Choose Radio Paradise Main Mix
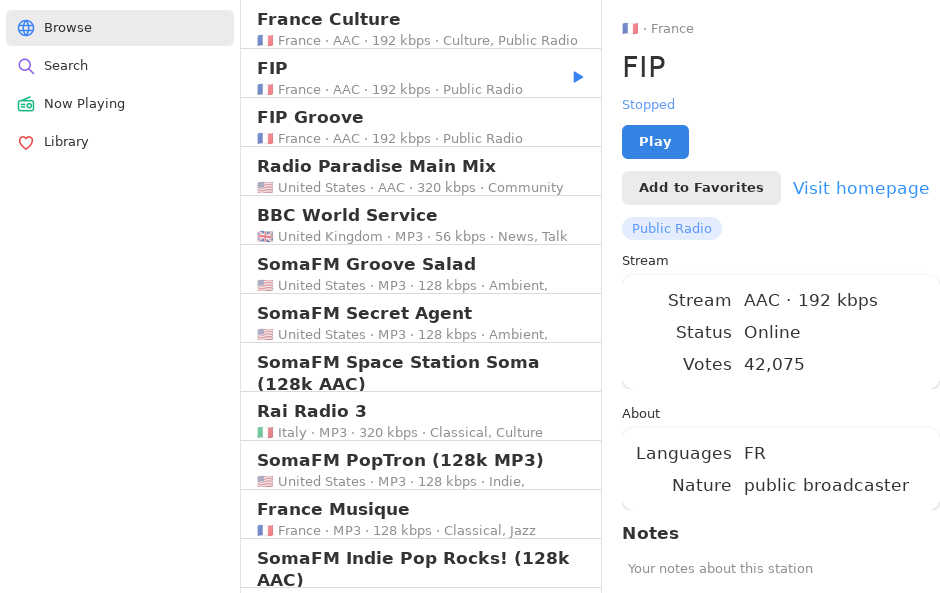The image size is (940, 593). tap(421, 171)
